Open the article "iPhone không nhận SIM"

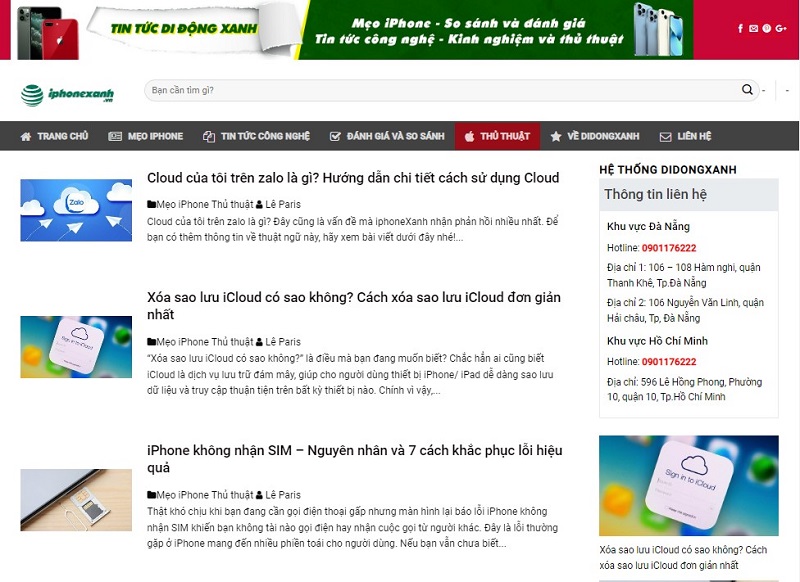pyautogui.click(x=355, y=459)
